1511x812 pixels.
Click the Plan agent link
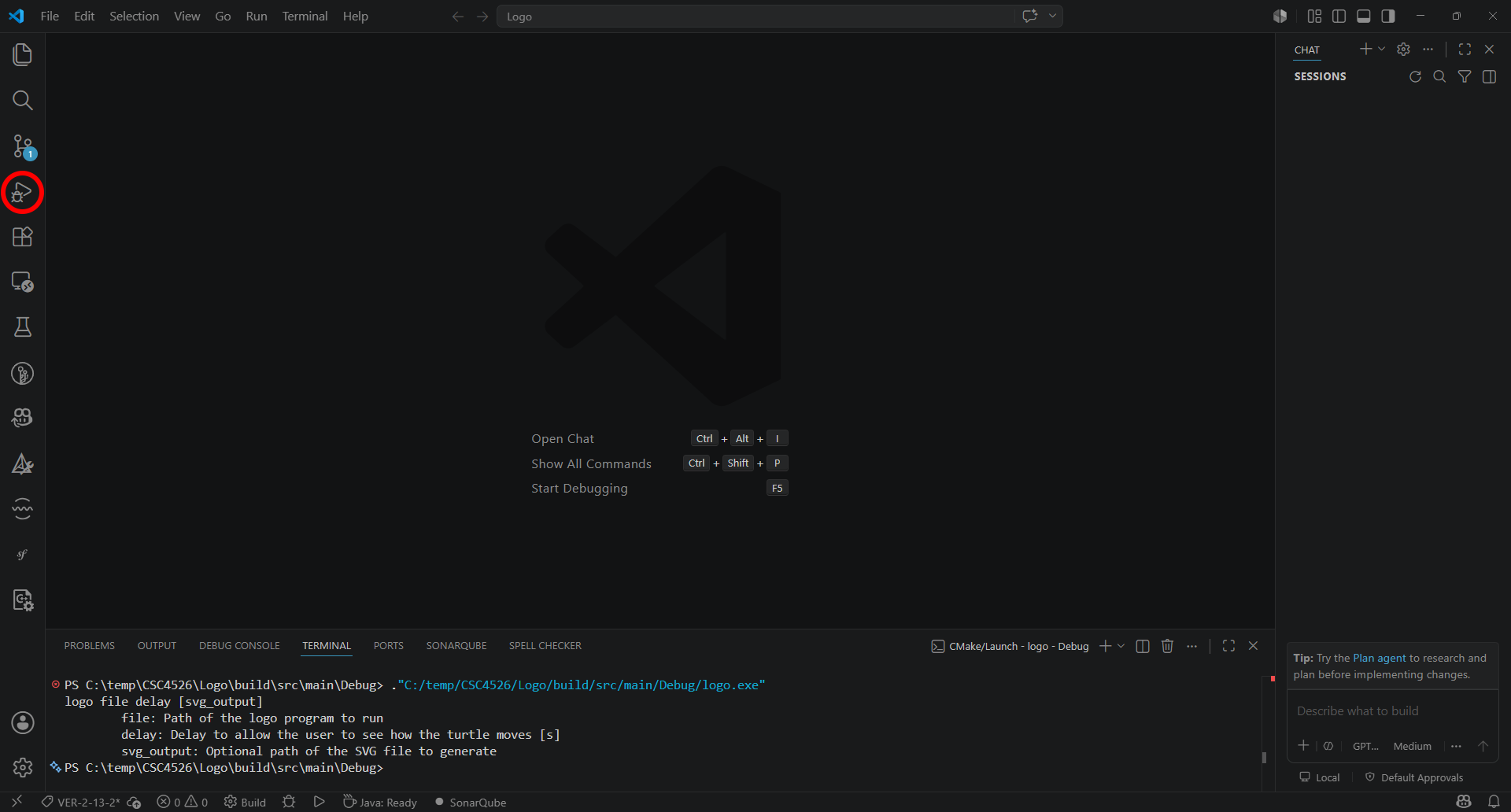pyautogui.click(x=1379, y=658)
